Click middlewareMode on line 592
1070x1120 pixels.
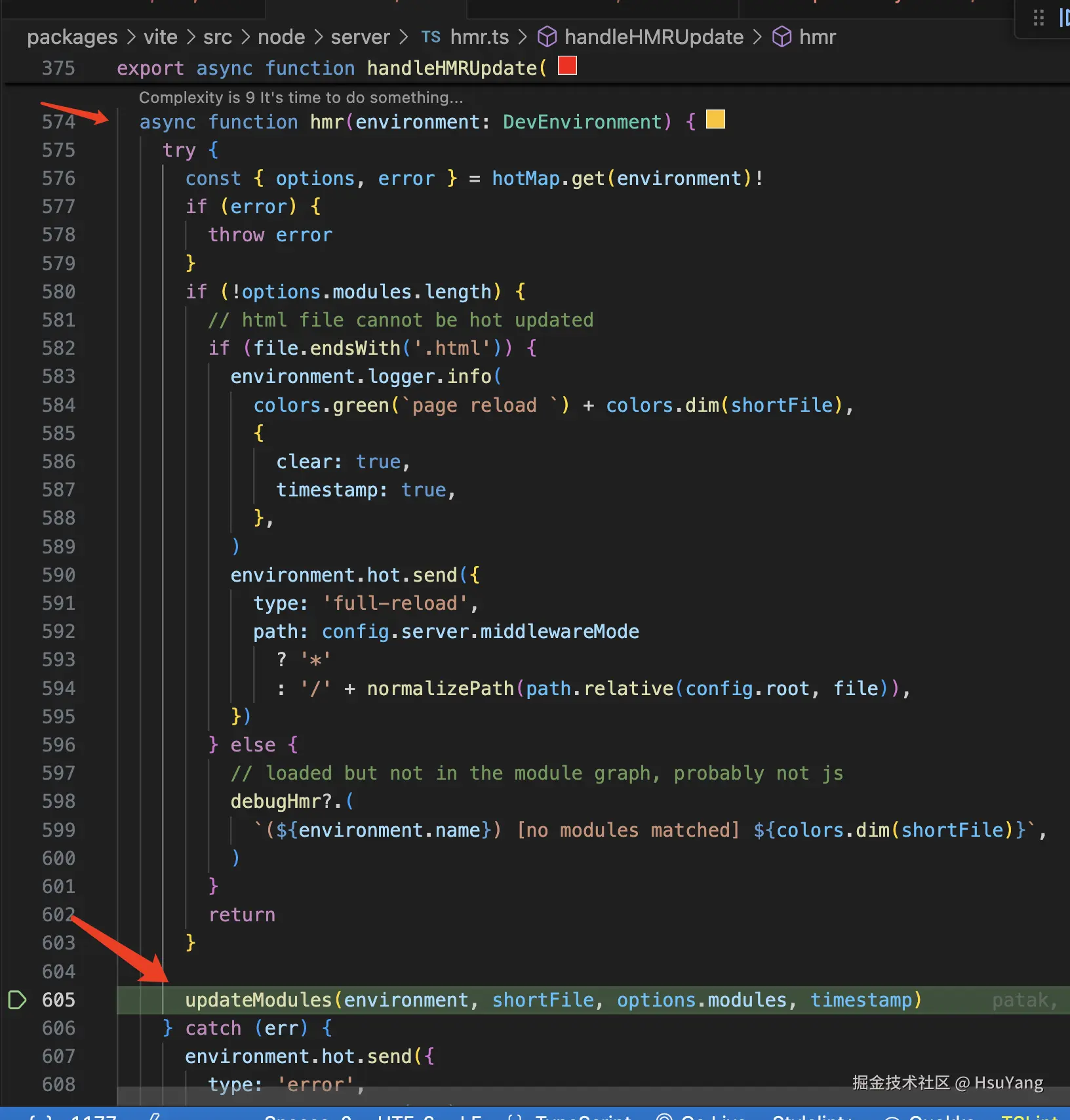coord(560,631)
